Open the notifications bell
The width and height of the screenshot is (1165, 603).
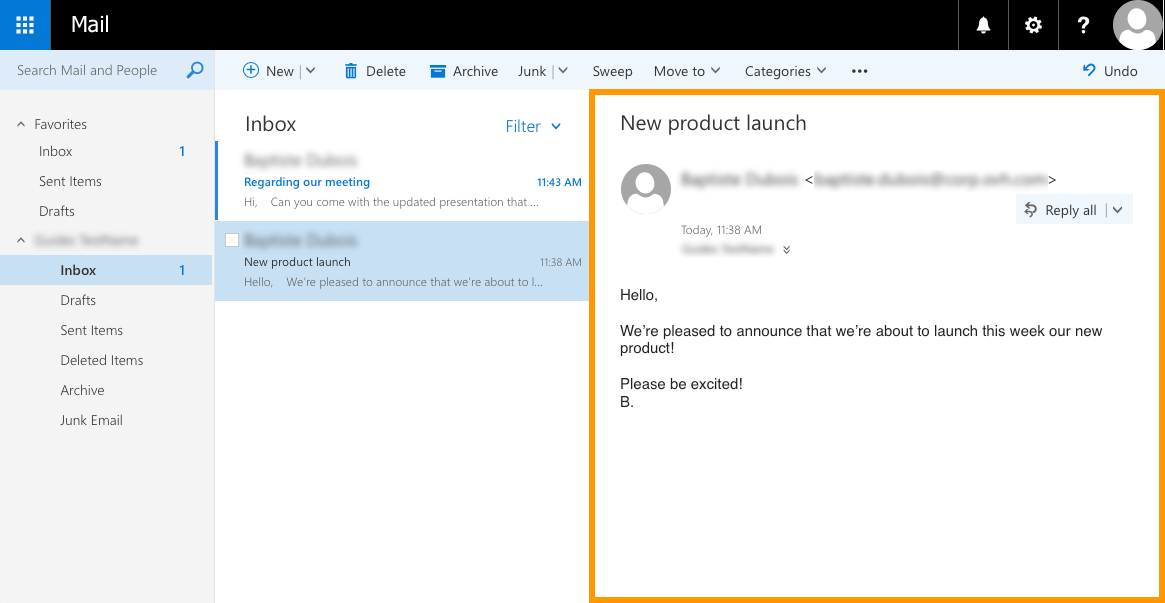tap(983, 25)
